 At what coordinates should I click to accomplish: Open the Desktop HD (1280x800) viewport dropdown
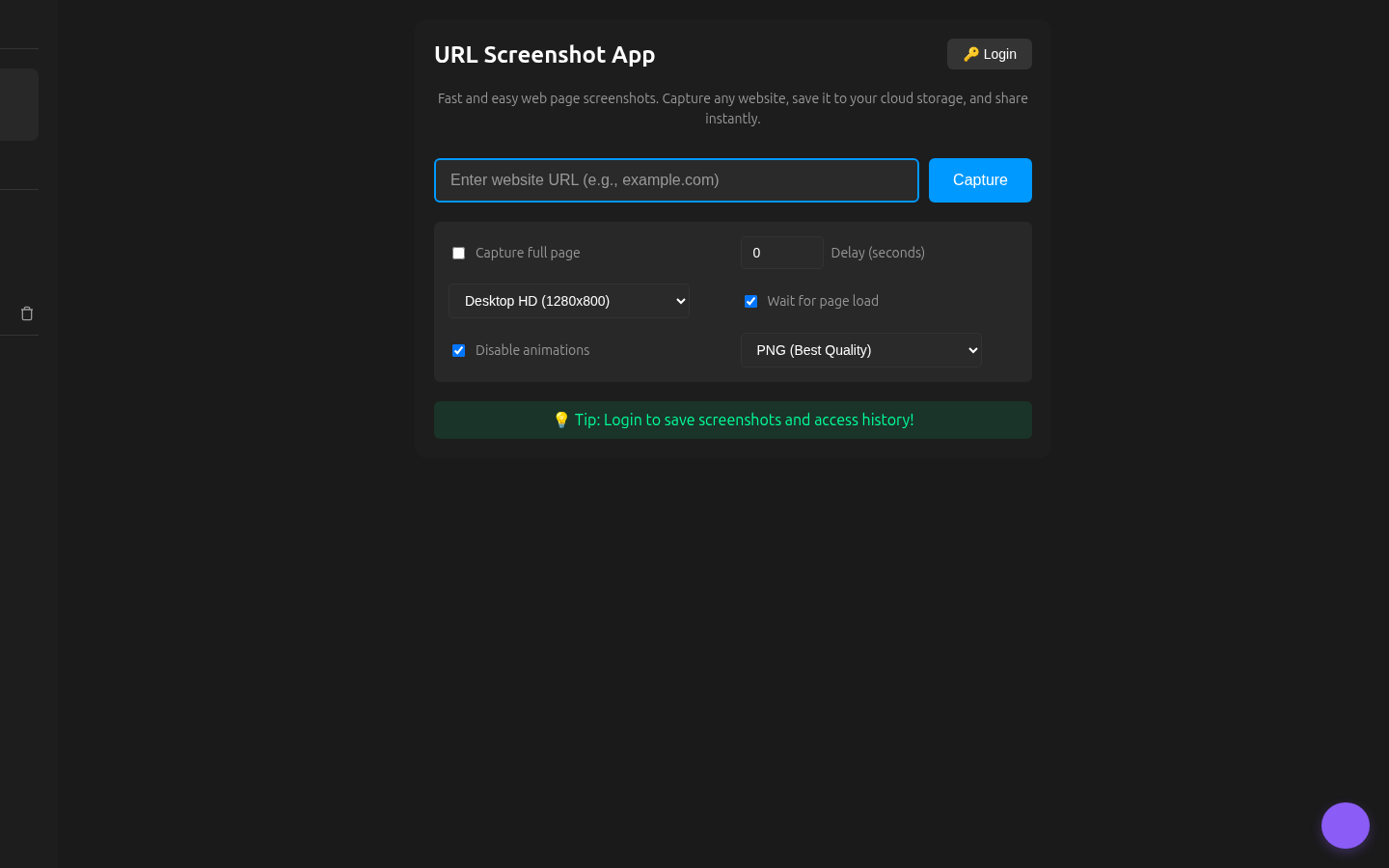(569, 301)
